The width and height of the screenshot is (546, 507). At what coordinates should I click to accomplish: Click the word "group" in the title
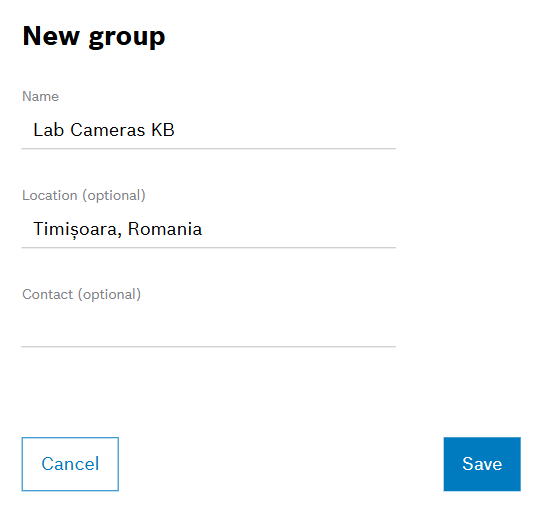(x=127, y=38)
